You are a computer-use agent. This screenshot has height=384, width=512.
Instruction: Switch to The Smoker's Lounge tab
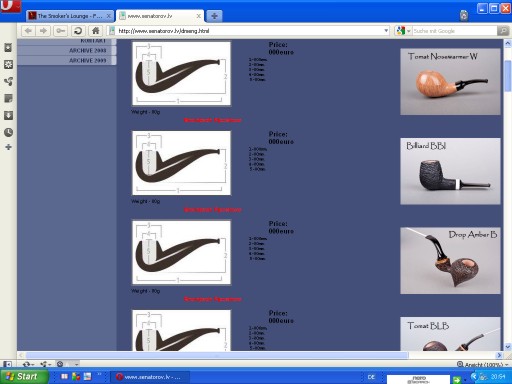click(x=70, y=16)
